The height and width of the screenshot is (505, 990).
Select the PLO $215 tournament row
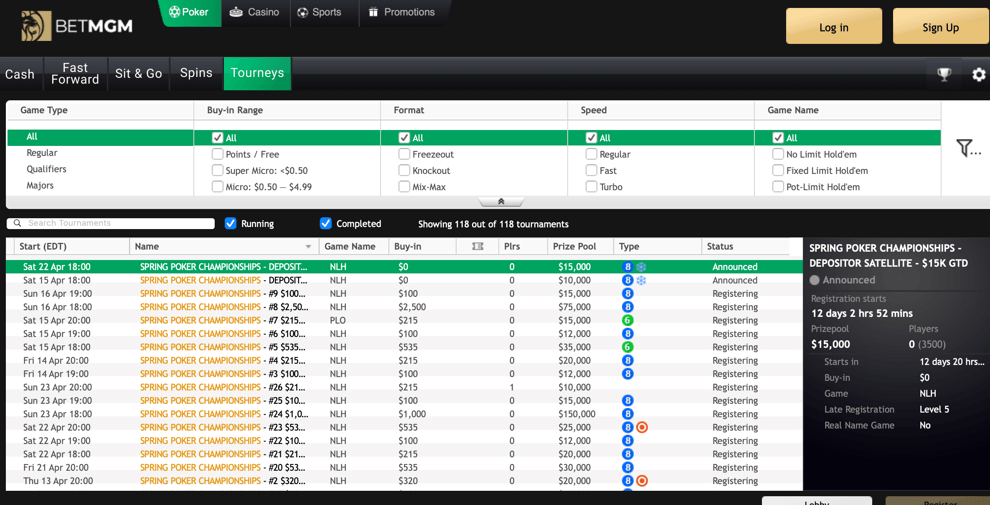pos(404,320)
